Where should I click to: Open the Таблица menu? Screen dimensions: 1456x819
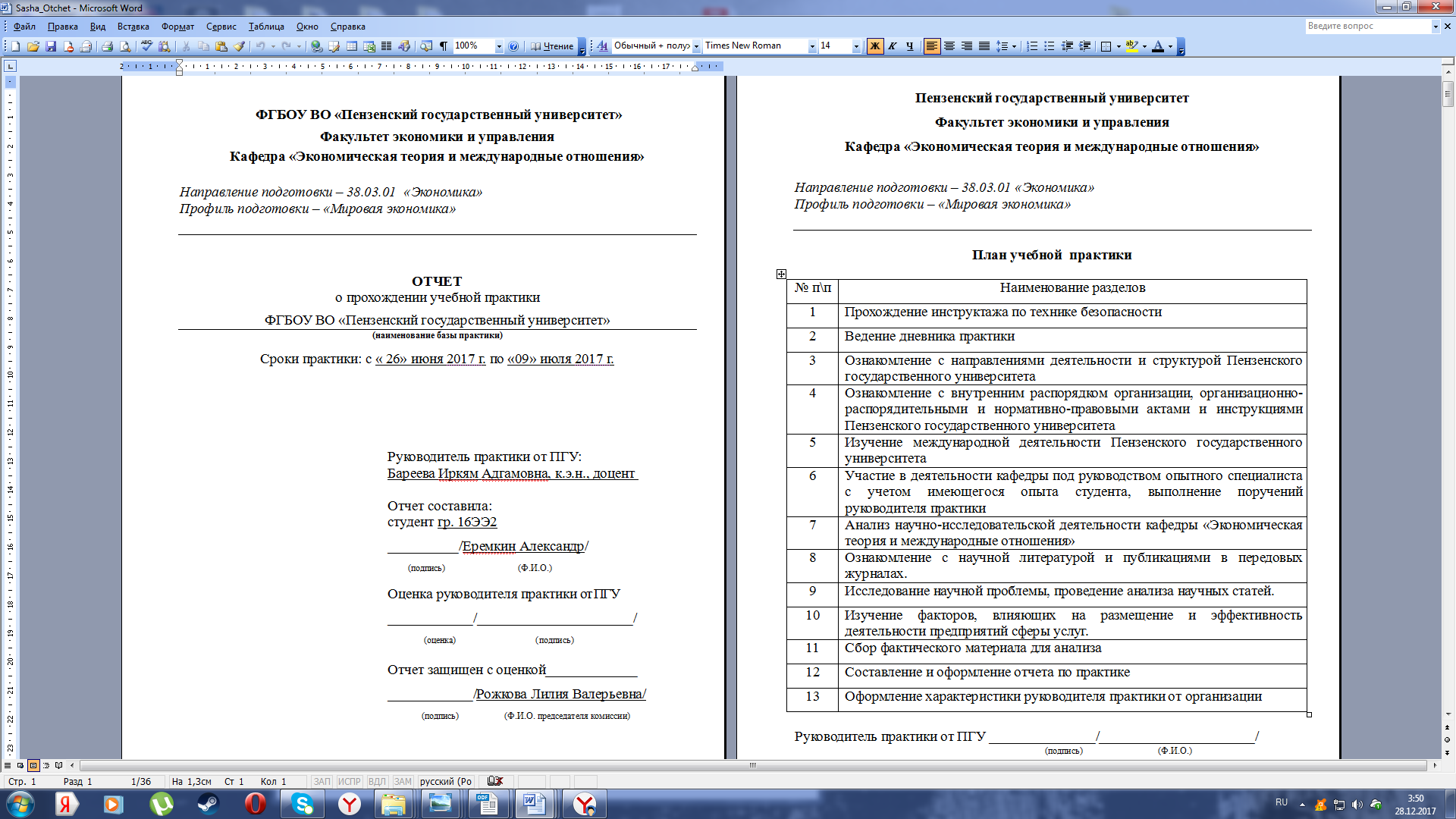click(266, 27)
